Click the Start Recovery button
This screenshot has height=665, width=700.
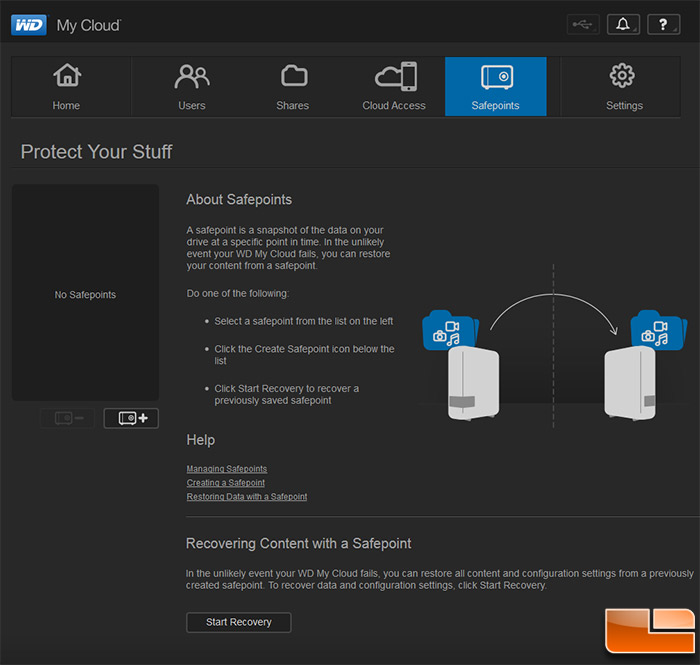click(239, 622)
